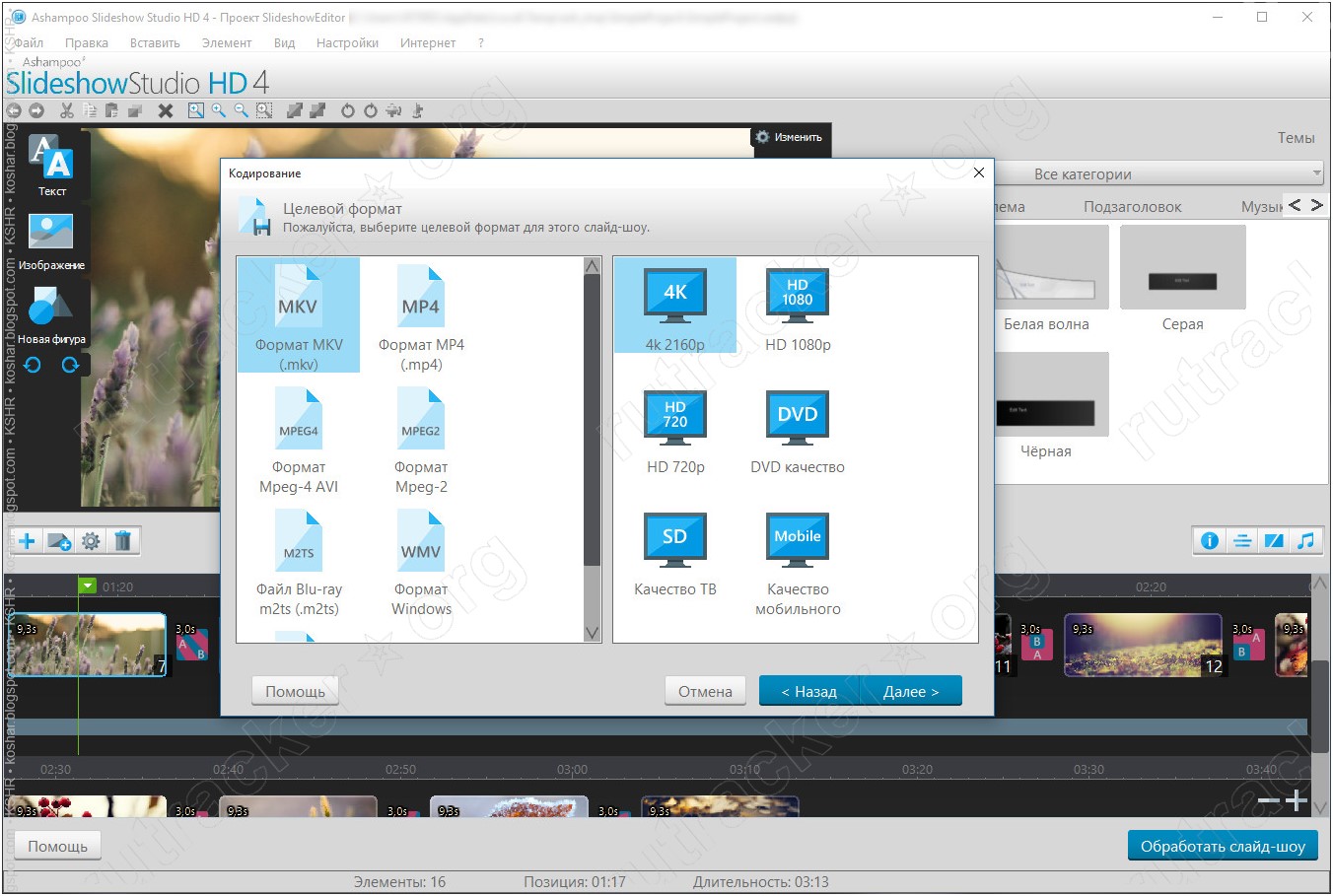This screenshot has width=1333, height=896.
Task: Open the Вставить menu
Action: point(155,42)
